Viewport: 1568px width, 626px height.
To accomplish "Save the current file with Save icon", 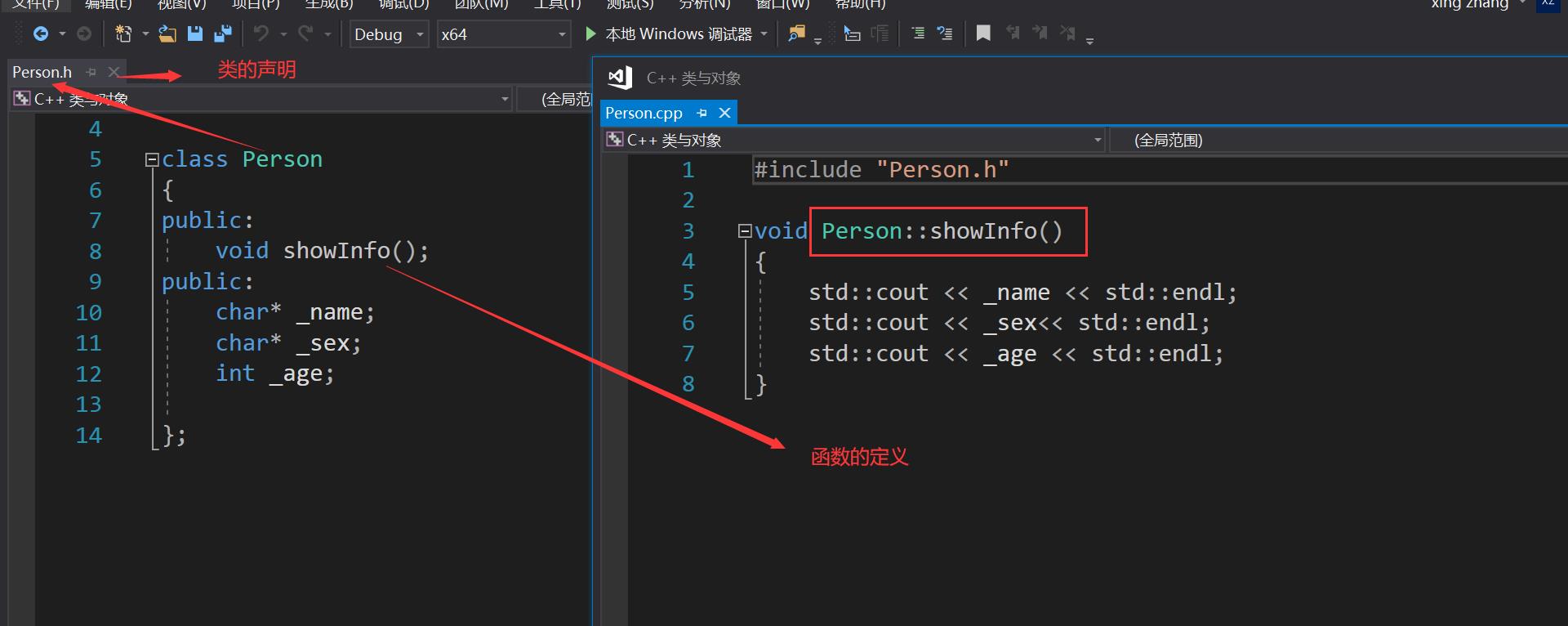I will 194,34.
